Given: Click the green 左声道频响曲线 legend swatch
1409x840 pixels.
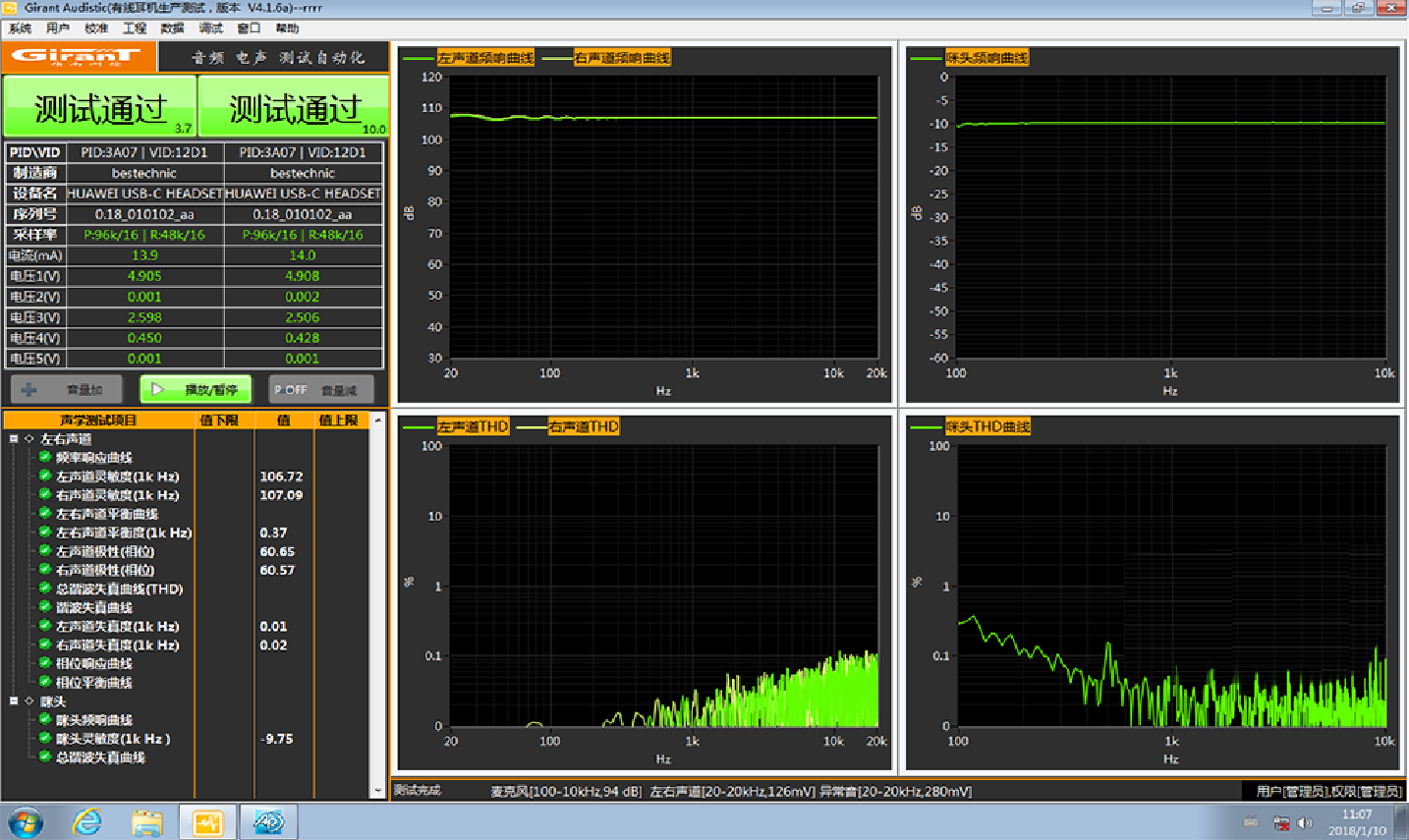Looking at the screenshot, I should point(419,58).
